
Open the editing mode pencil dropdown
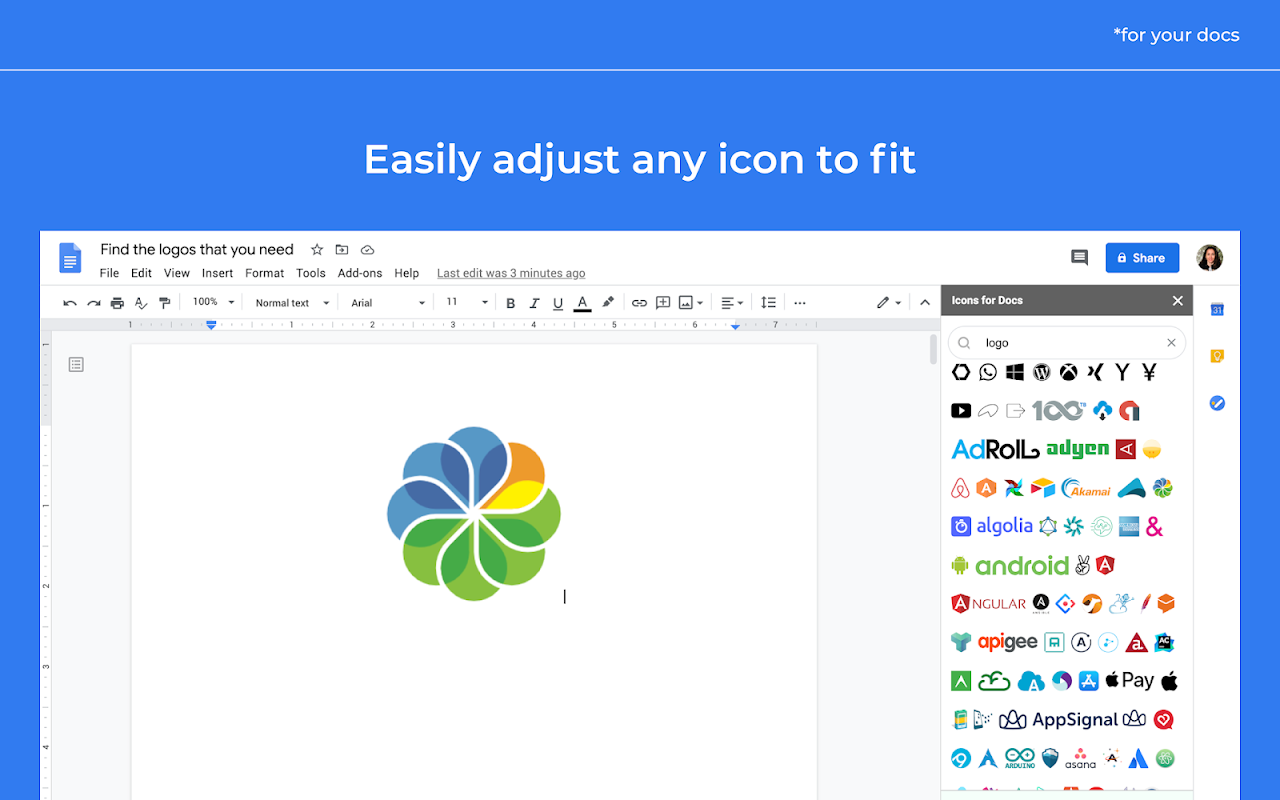point(889,303)
